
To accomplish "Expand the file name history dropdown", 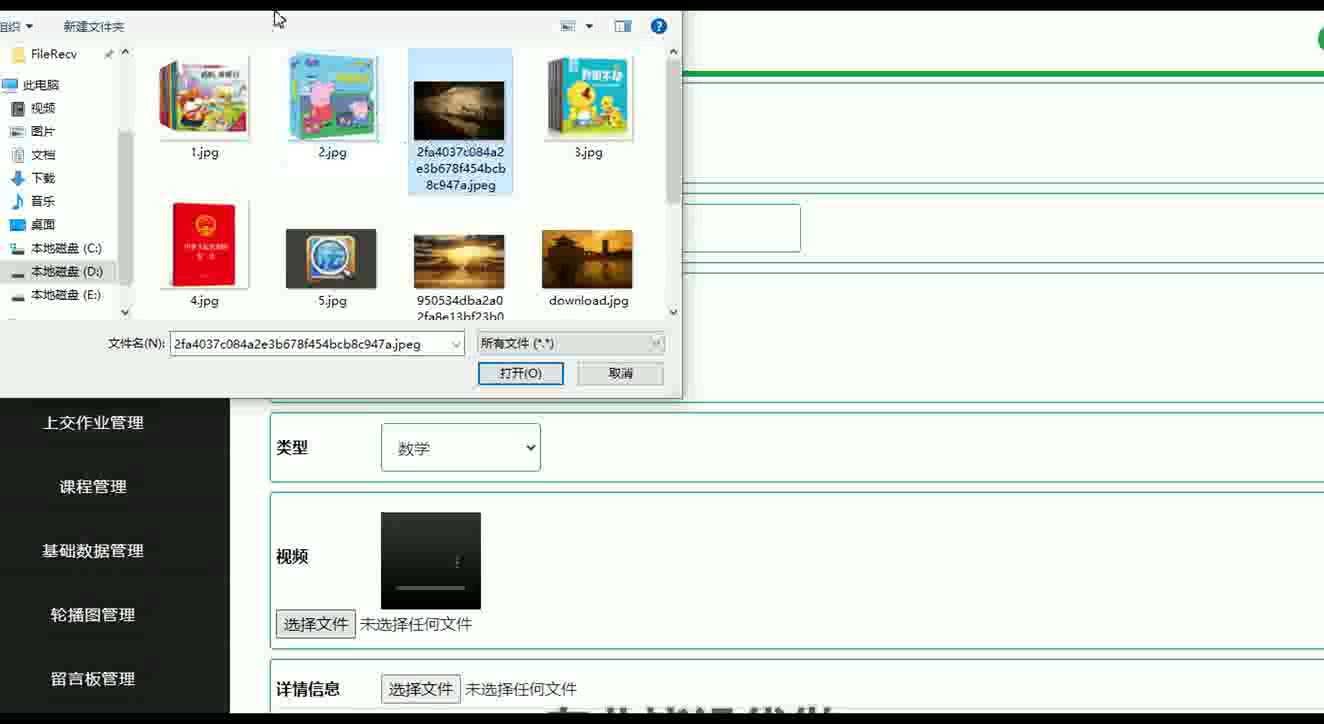I will click(x=457, y=344).
